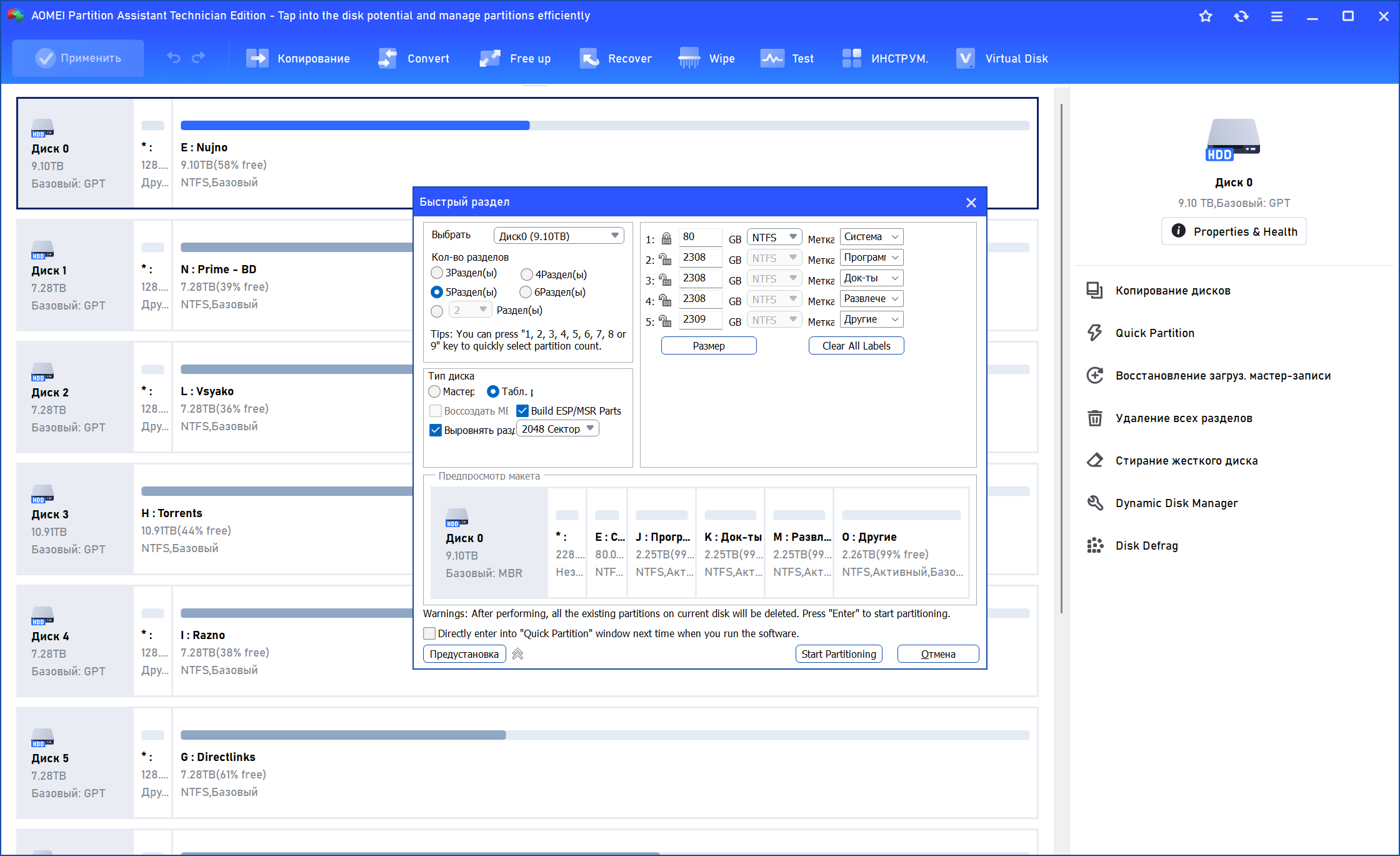Click the Wipe shredder toolbar icon
Screen dimensions: 1400x856
pos(689,58)
